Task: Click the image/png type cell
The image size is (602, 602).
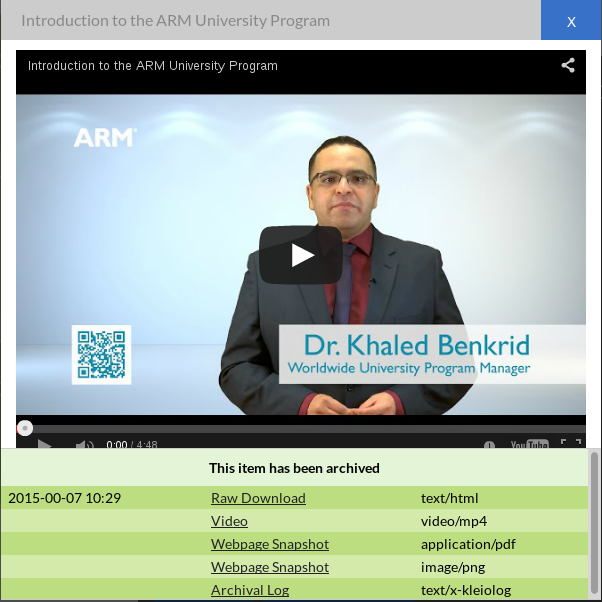Action: (453, 567)
